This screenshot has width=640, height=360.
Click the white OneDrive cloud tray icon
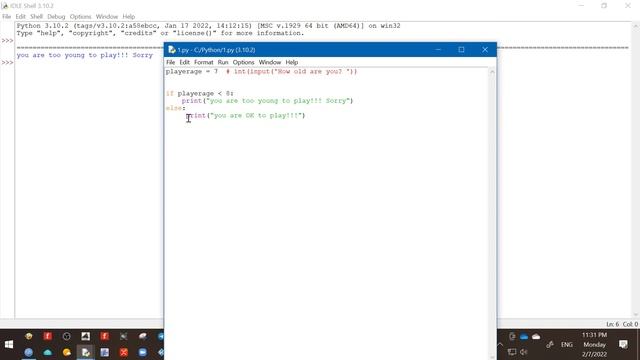pyautogui.click(x=536, y=337)
